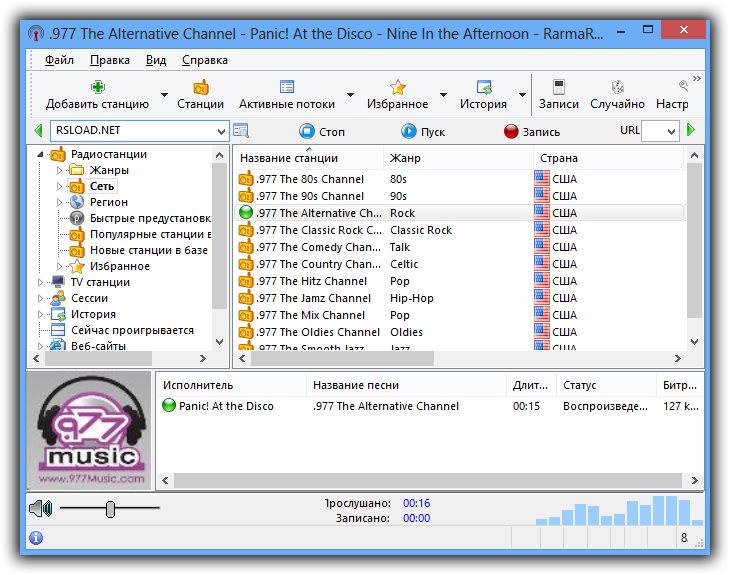The width and height of the screenshot is (730, 575).
Task: Open the Настр settings toolbar icon
Action: 683,86
